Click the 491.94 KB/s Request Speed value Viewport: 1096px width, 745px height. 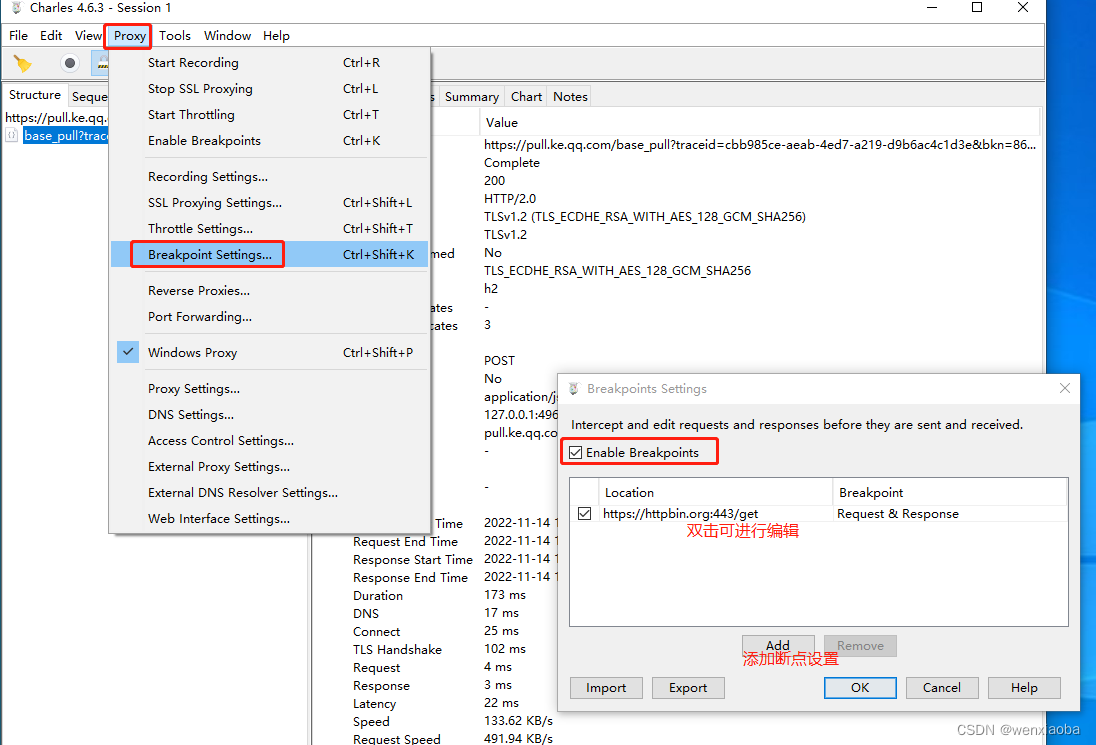click(x=518, y=738)
